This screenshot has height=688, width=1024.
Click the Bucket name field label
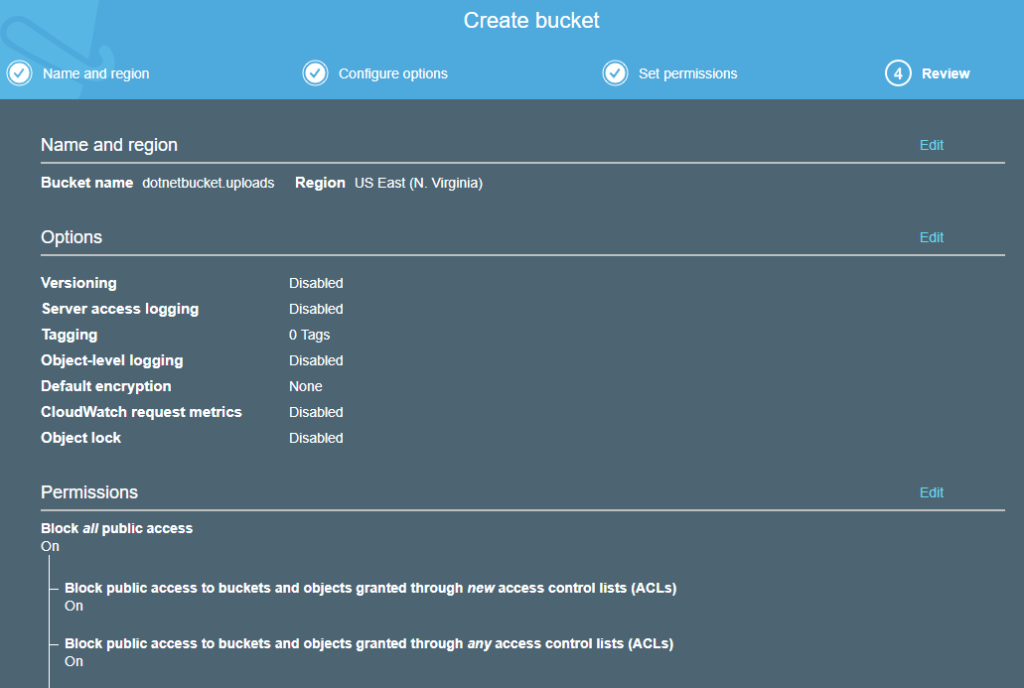point(87,183)
